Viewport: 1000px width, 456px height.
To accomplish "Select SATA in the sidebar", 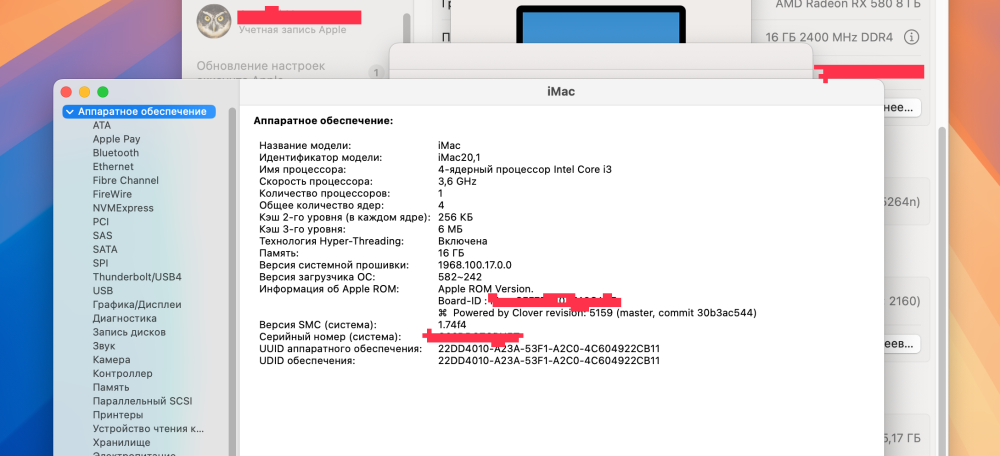I will [x=105, y=249].
